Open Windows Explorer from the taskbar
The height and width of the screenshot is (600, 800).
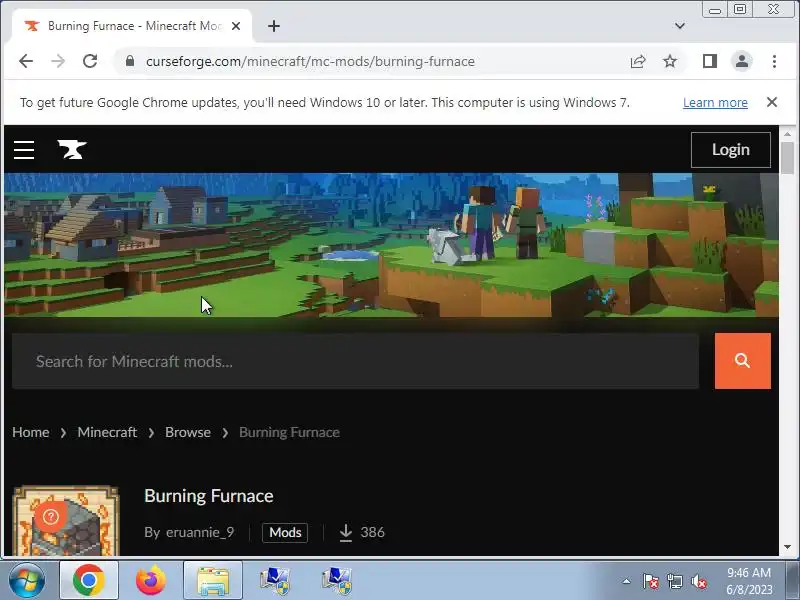pos(213,581)
